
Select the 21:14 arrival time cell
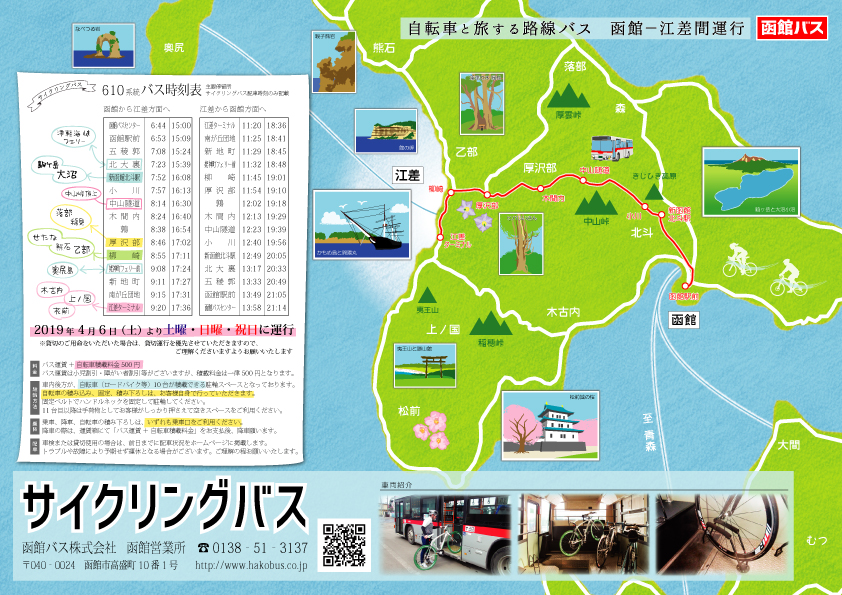coord(277,308)
